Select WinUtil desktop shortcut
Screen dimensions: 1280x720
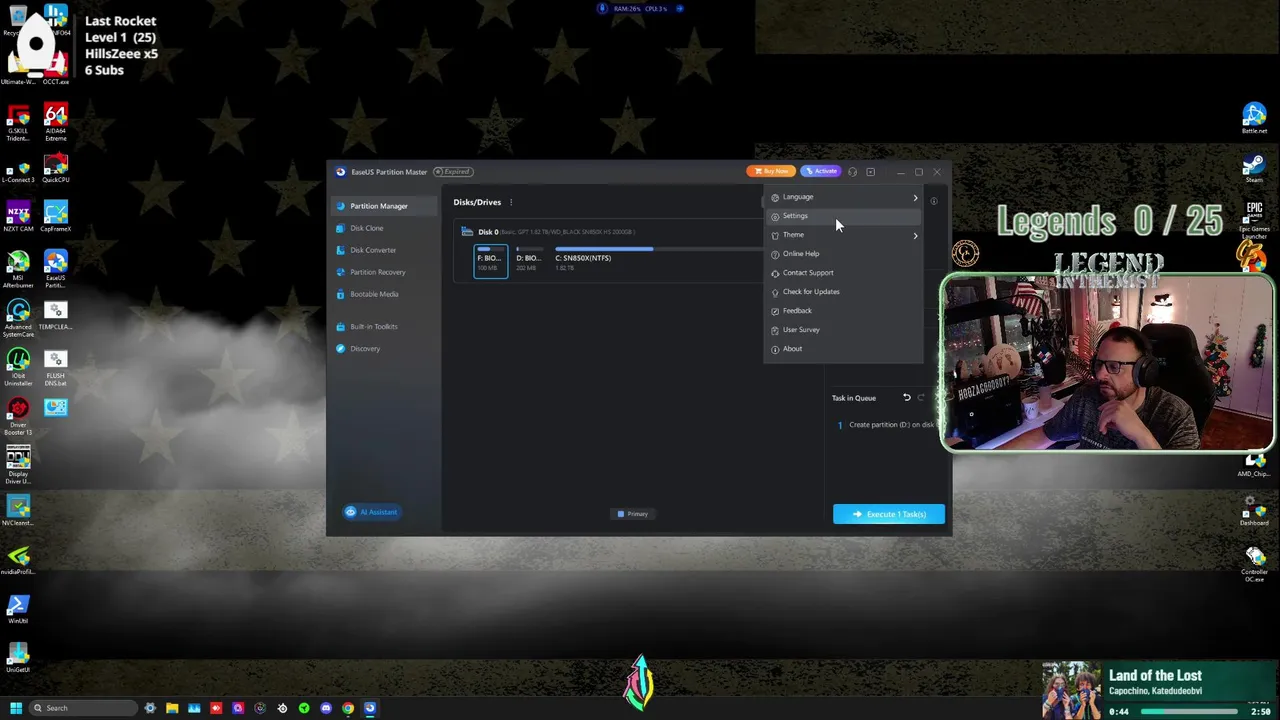click(x=18, y=609)
